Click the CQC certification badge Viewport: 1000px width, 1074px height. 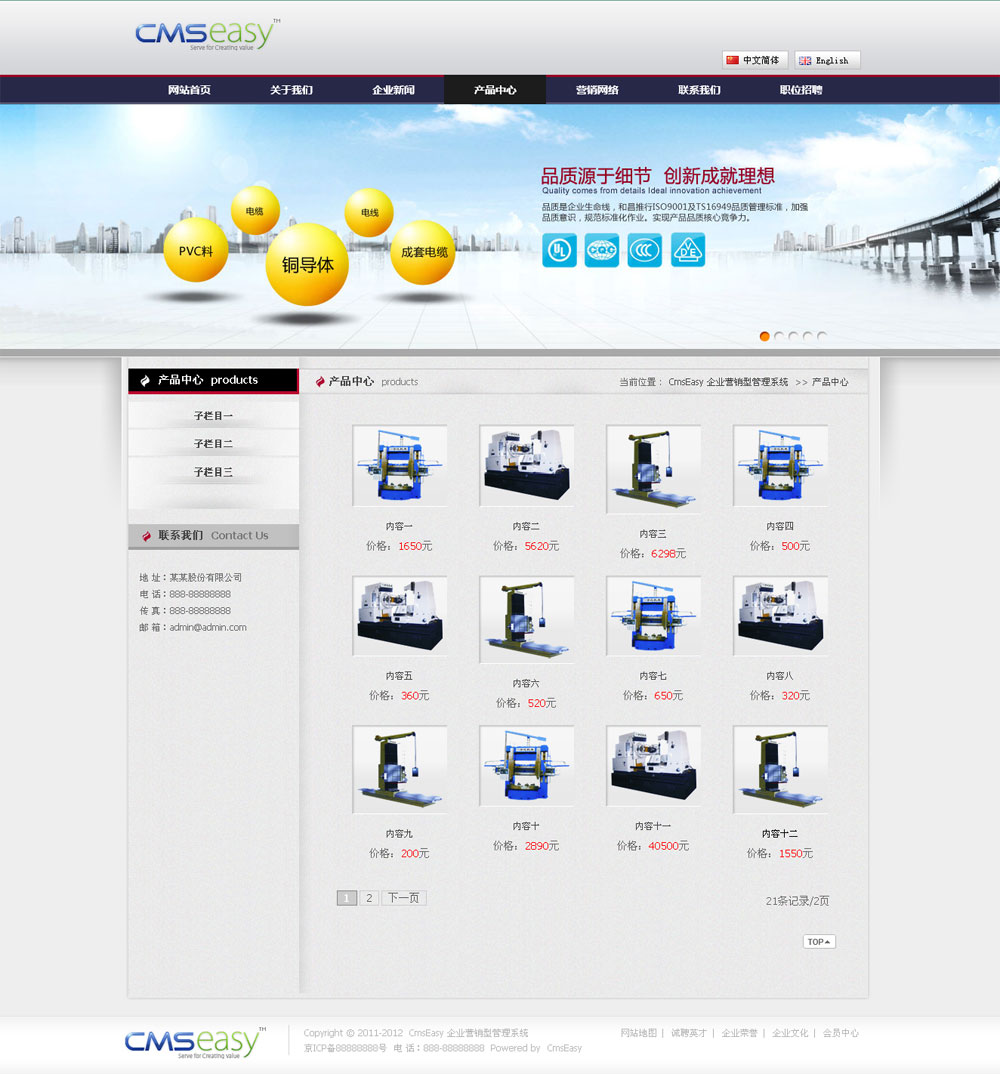(x=602, y=250)
